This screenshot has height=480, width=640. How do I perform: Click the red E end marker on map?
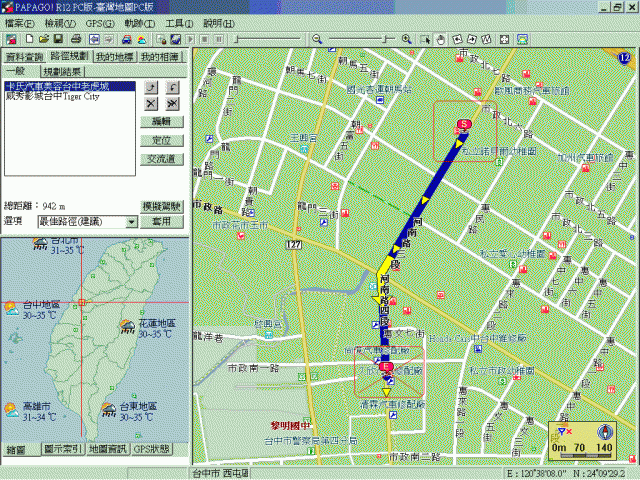[386, 367]
